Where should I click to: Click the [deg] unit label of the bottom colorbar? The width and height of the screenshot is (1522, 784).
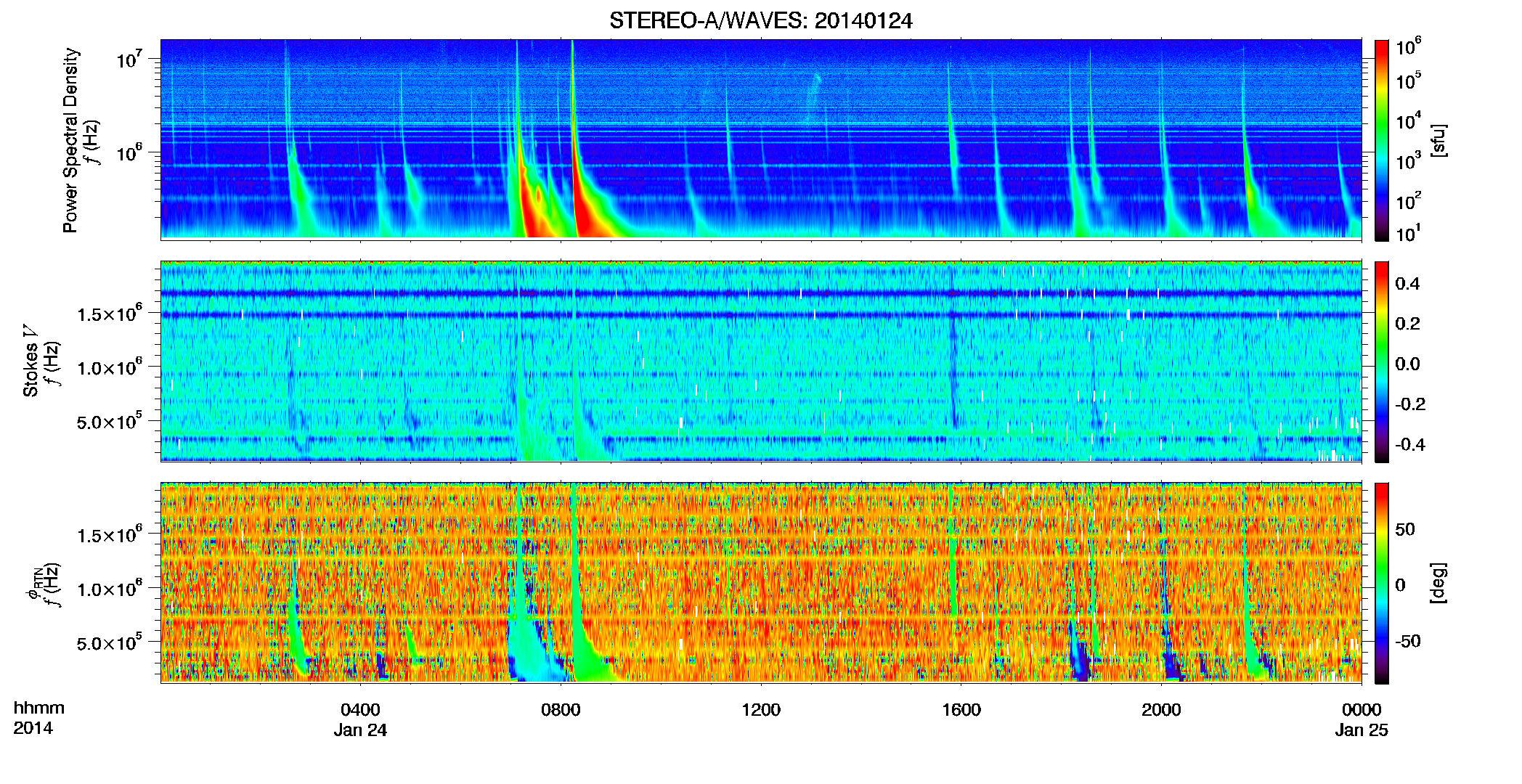[1438, 583]
